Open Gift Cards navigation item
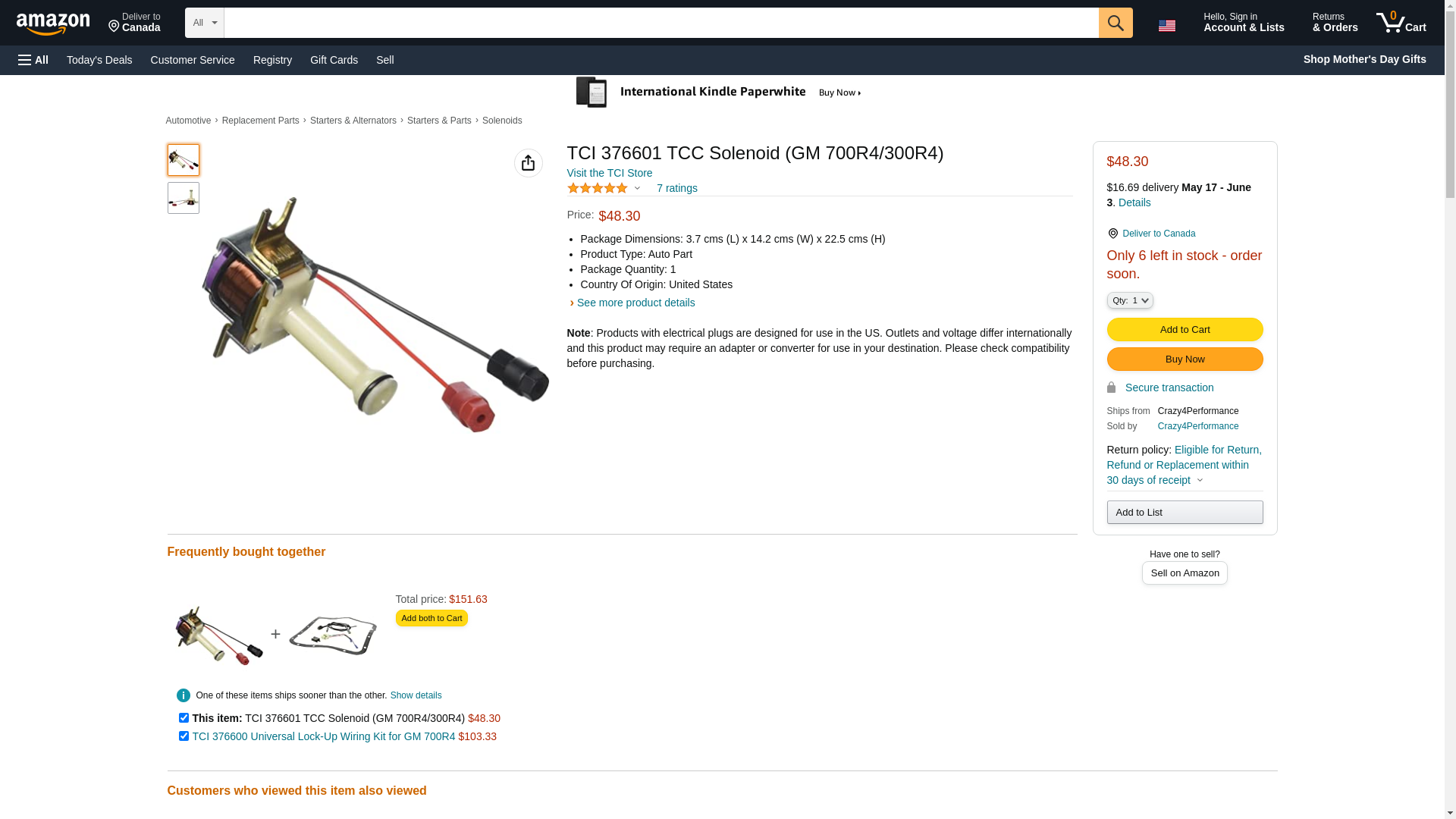This screenshot has height=819, width=1456. pyautogui.click(x=334, y=60)
